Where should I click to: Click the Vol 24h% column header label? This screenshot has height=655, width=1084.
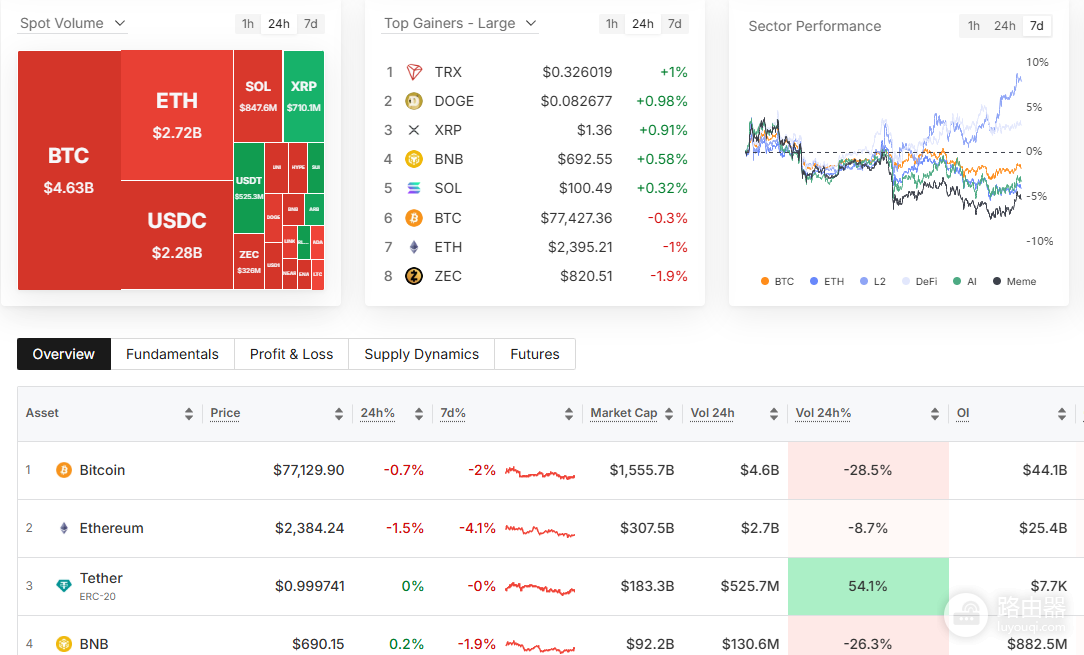(823, 413)
